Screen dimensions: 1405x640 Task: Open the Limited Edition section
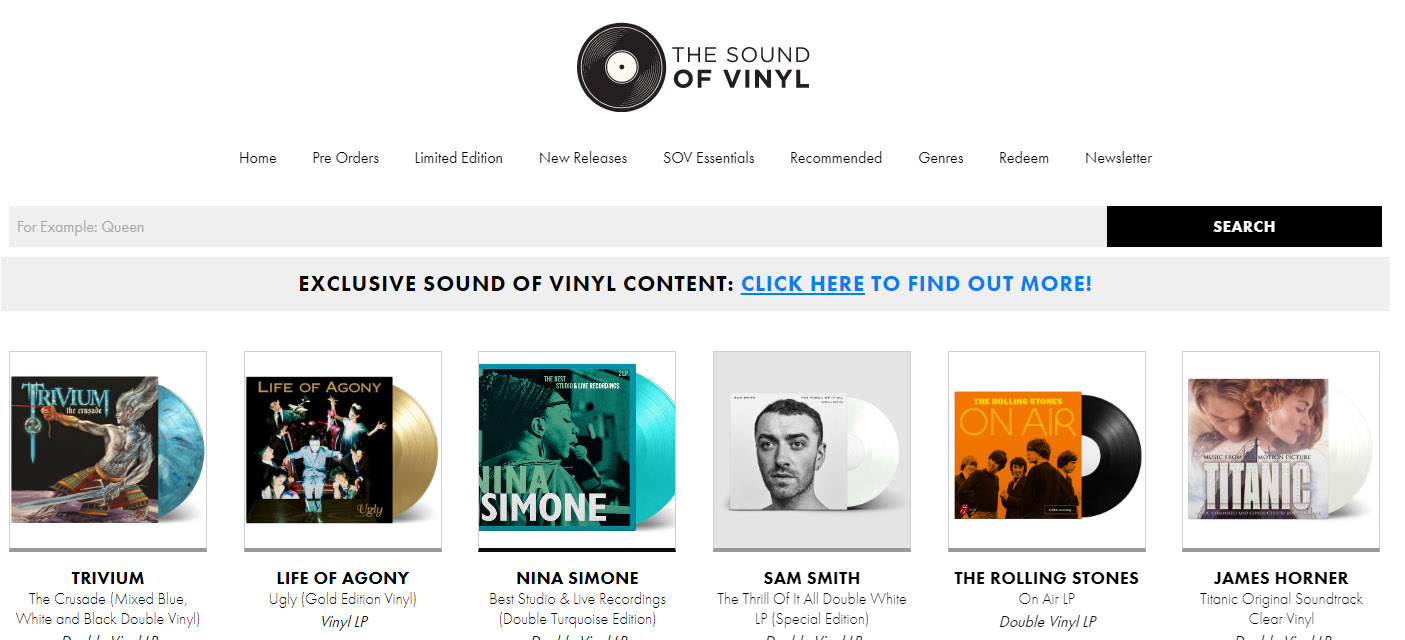click(x=458, y=158)
